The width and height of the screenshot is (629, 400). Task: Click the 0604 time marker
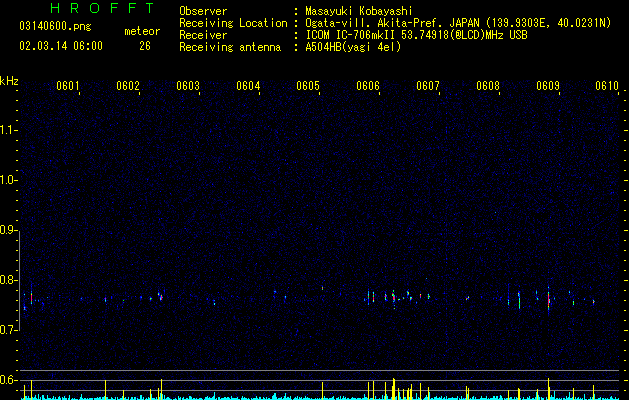[248, 86]
